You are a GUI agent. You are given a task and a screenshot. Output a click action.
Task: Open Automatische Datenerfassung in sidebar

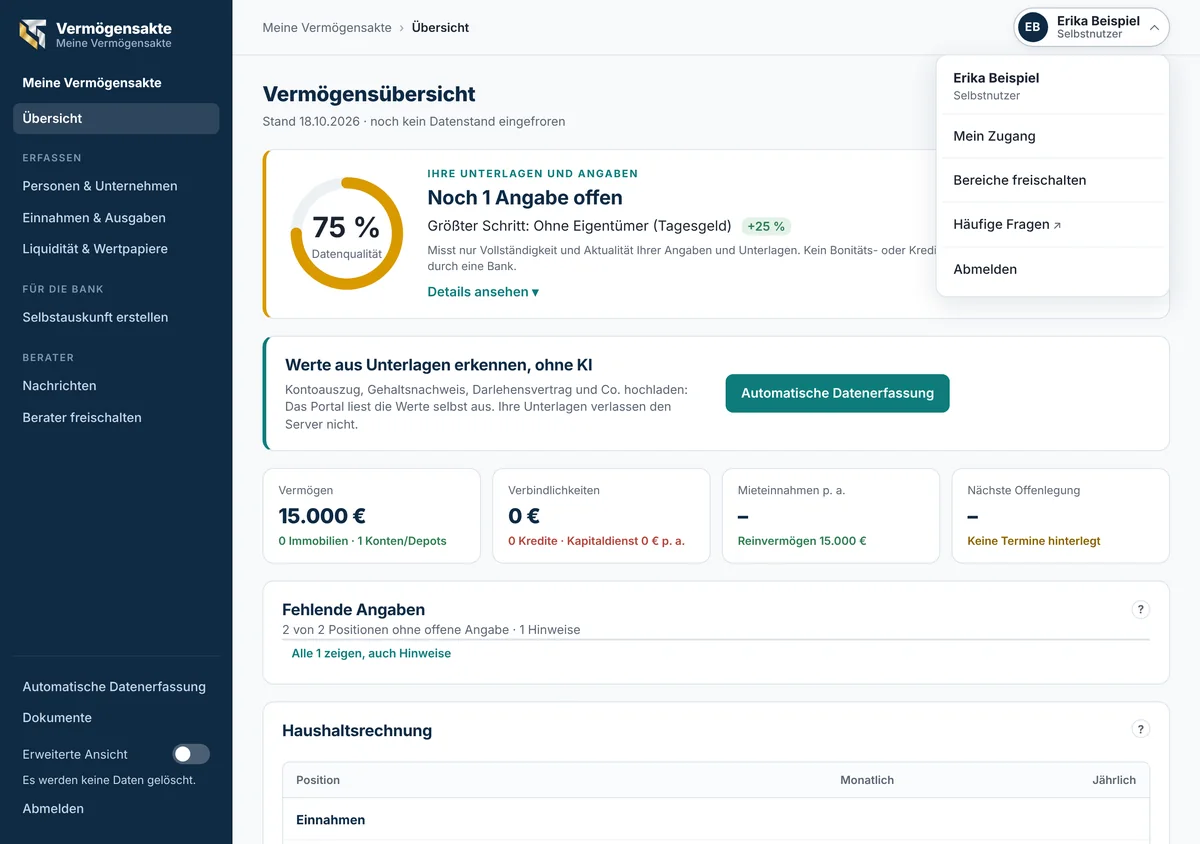(116, 687)
